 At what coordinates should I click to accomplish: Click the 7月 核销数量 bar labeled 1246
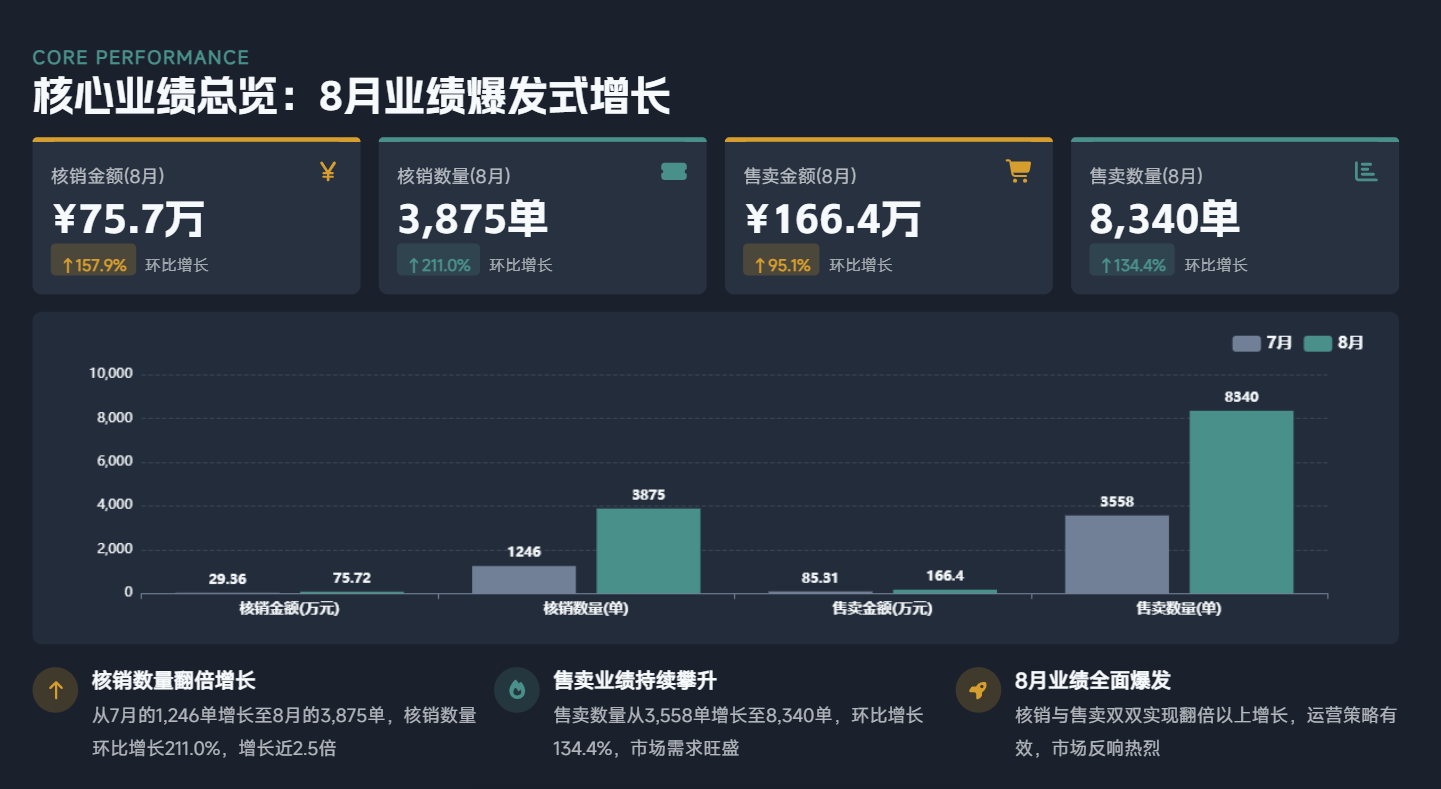524,580
